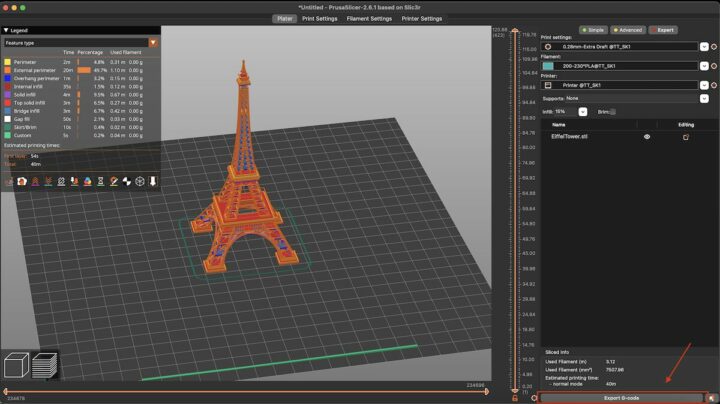Switch to the Print Settings tab
720x404 pixels.
[x=320, y=18]
